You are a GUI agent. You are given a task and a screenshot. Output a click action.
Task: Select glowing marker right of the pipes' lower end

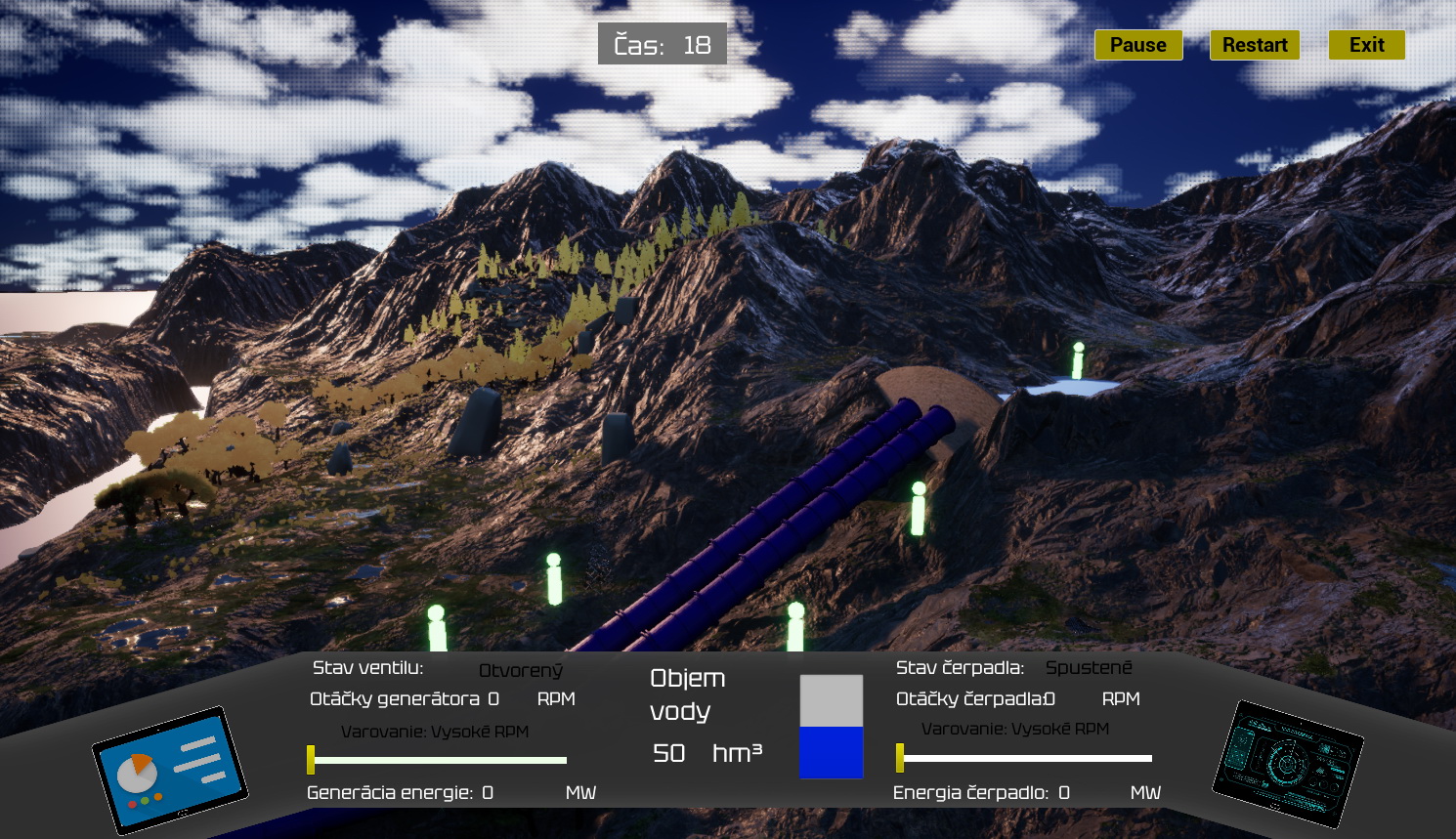point(795,627)
